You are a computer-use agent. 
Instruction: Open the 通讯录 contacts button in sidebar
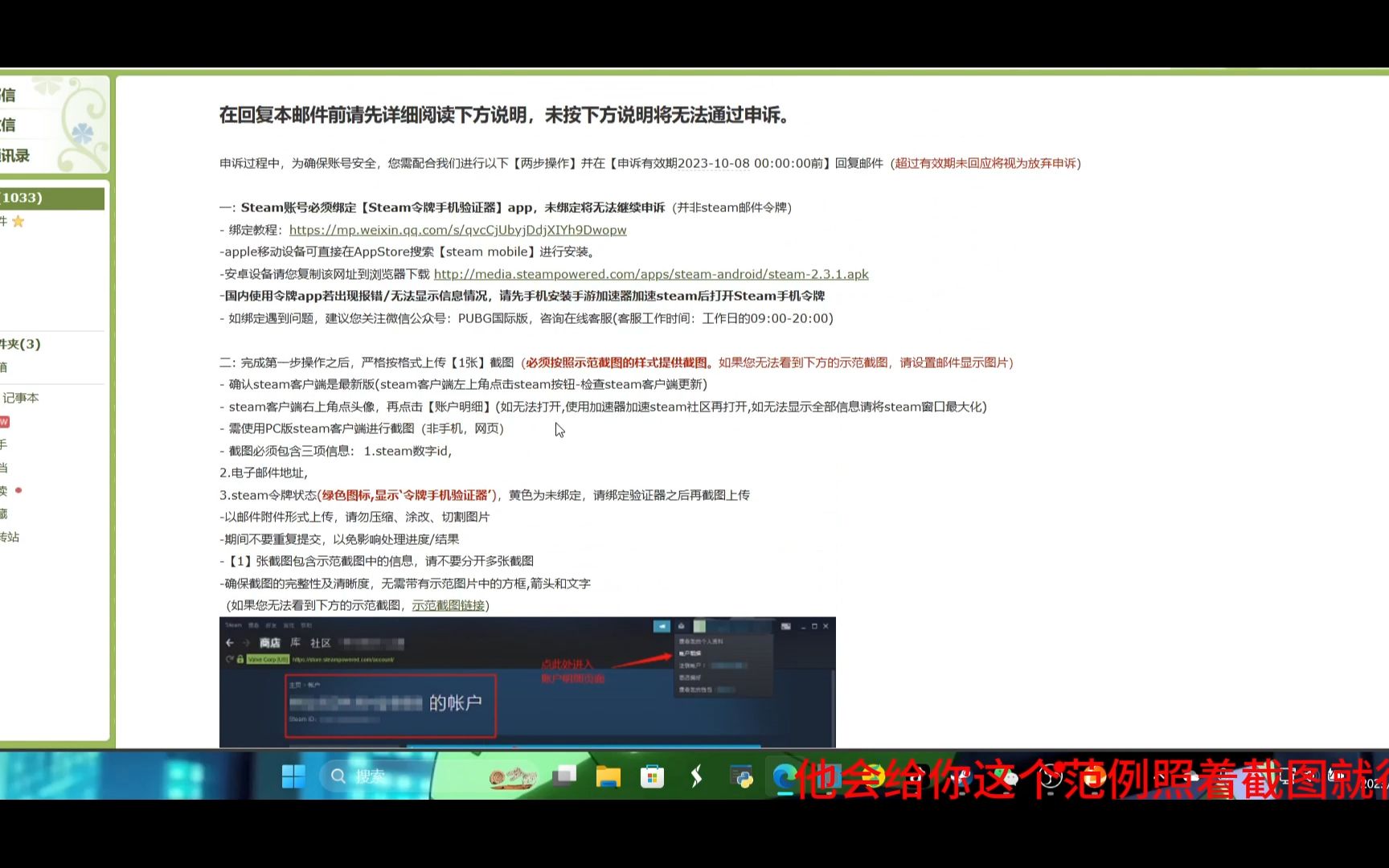tap(15, 155)
